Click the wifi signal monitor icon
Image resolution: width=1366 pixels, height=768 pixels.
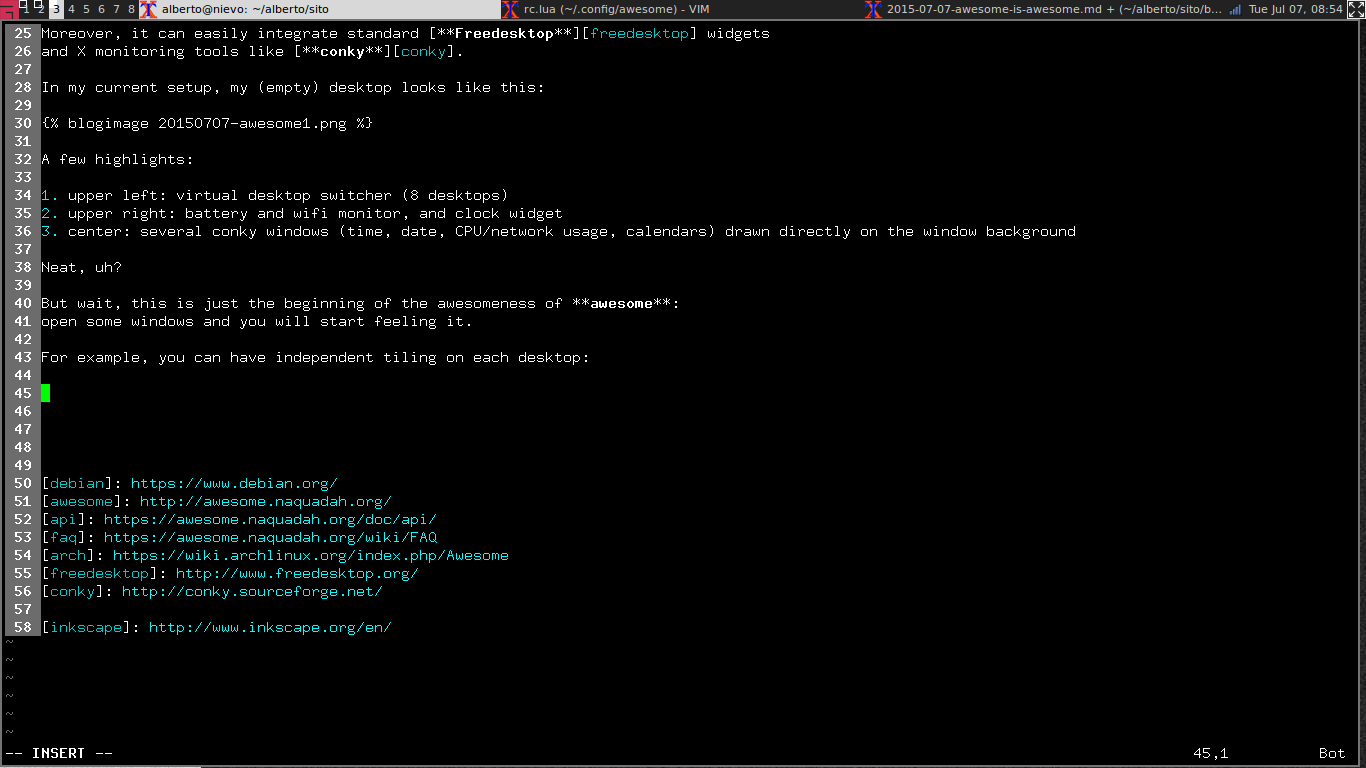point(1235,9)
